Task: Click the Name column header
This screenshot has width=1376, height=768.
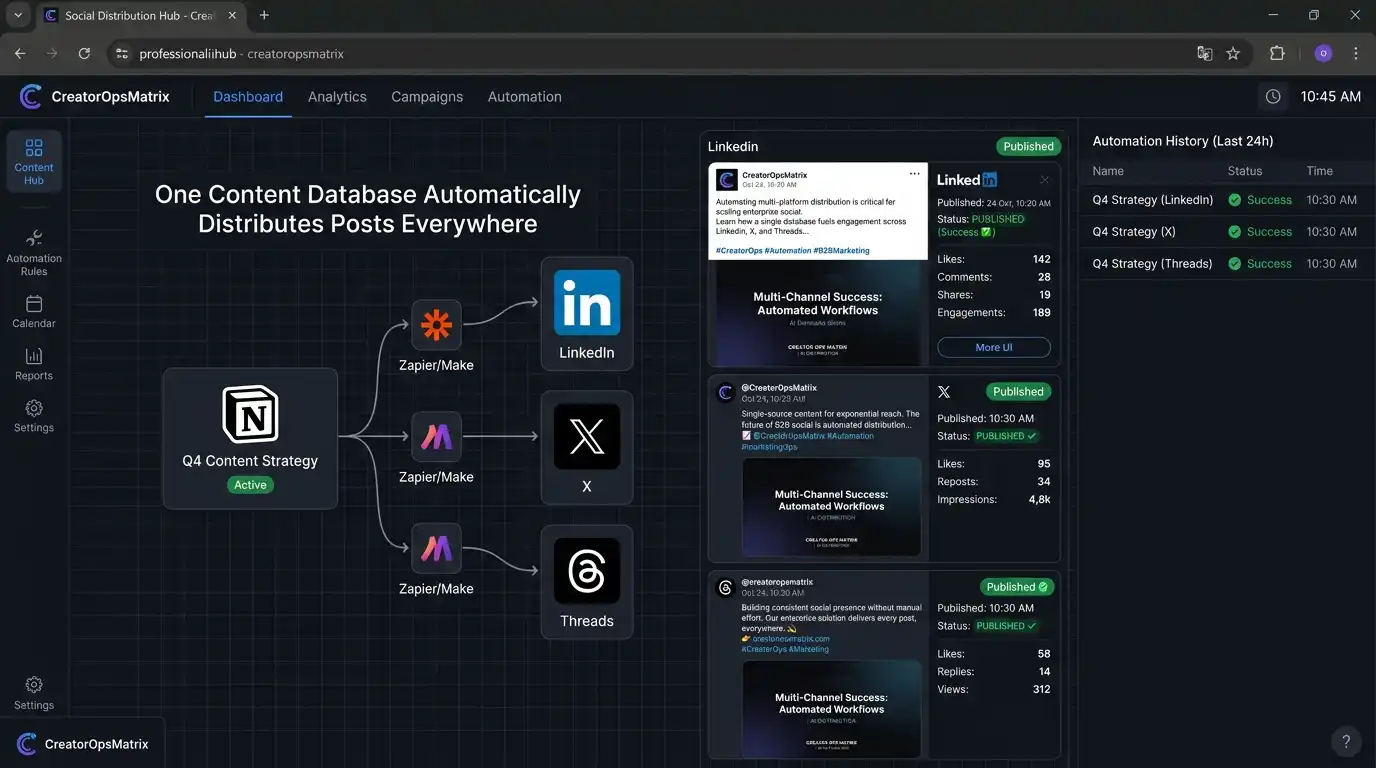Action: (1108, 171)
